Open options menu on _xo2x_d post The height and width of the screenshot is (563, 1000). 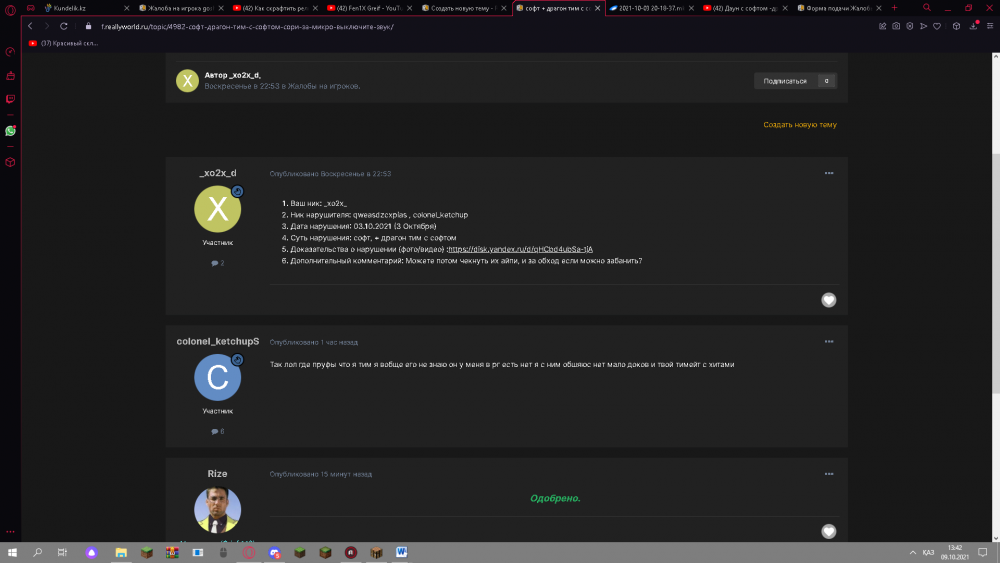point(828,173)
